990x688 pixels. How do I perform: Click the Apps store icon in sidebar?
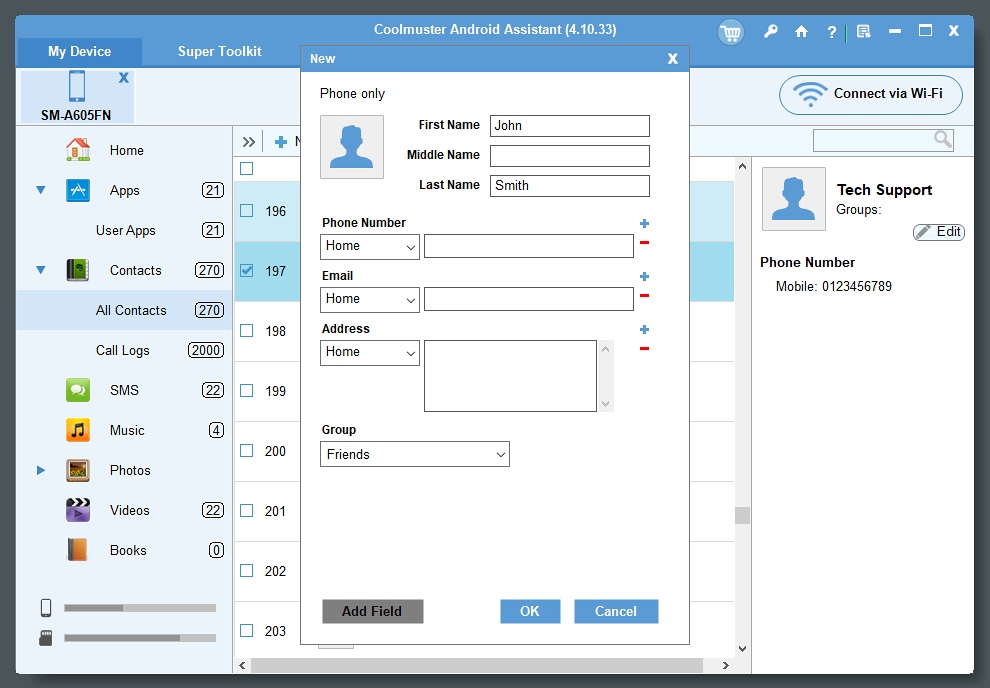(78, 190)
